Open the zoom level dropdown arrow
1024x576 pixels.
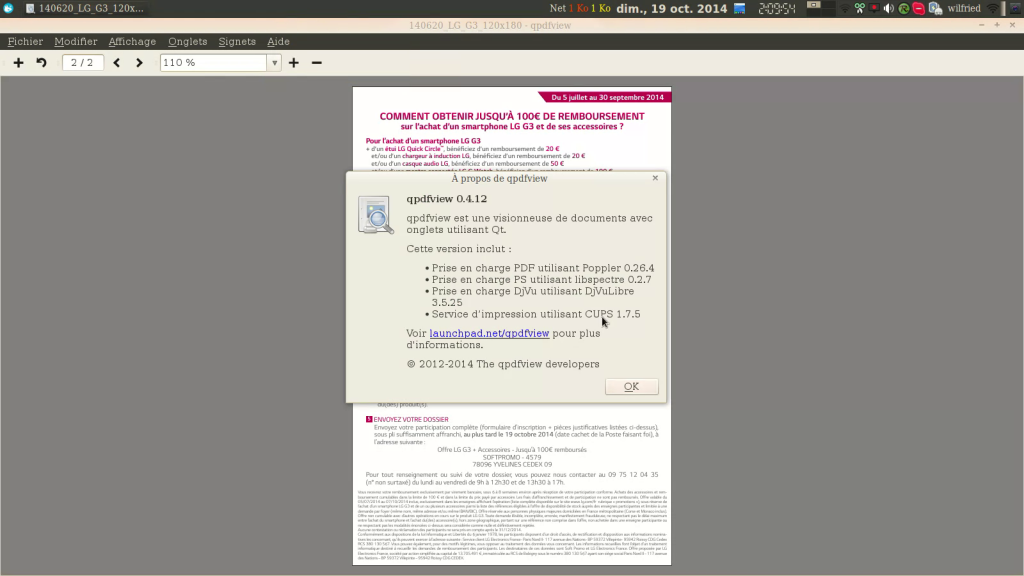(x=274, y=63)
